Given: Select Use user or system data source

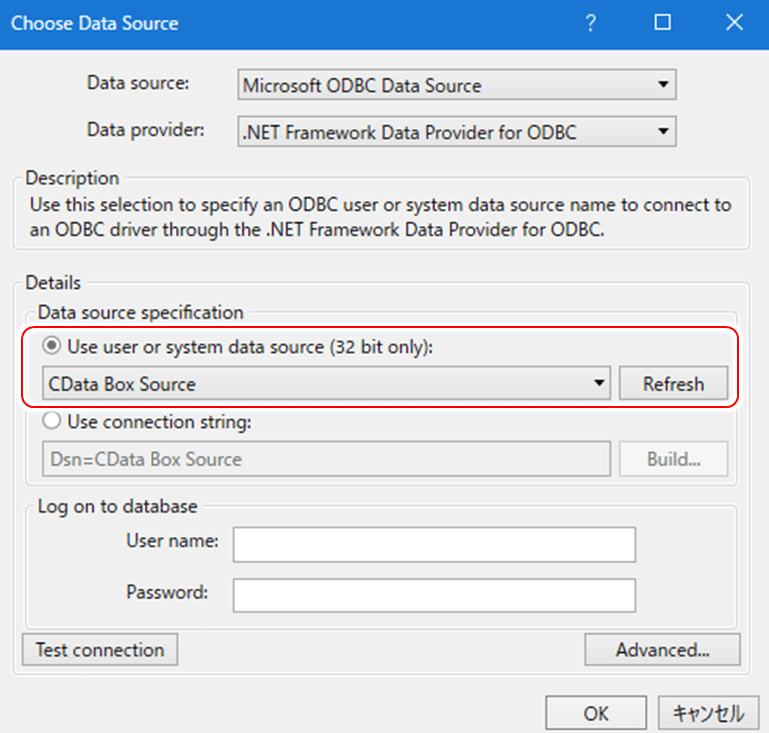Looking at the screenshot, I should [x=52, y=346].
